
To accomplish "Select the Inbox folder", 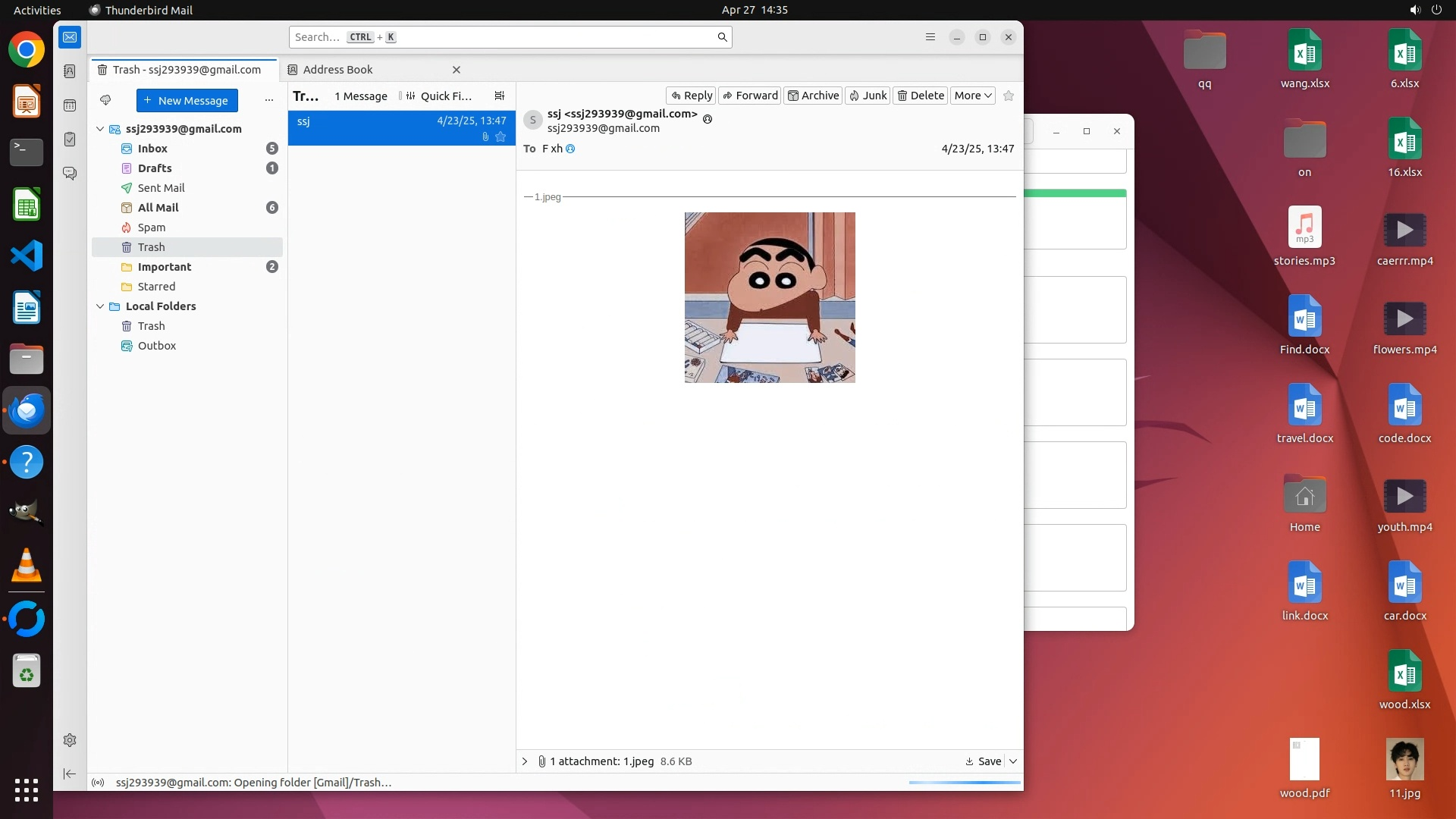I will pos(152,149).
